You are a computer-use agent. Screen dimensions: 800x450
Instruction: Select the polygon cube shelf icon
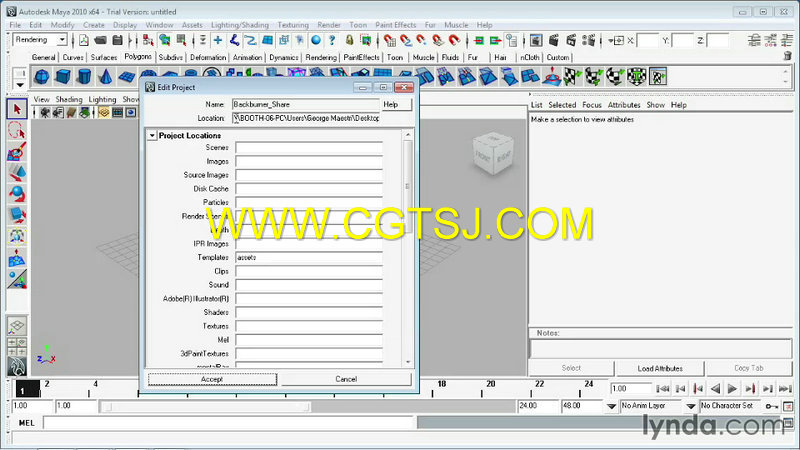point(63,77)
